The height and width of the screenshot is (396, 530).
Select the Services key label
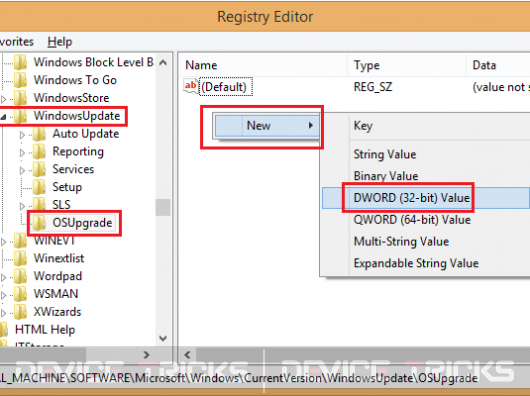[73, 169]
